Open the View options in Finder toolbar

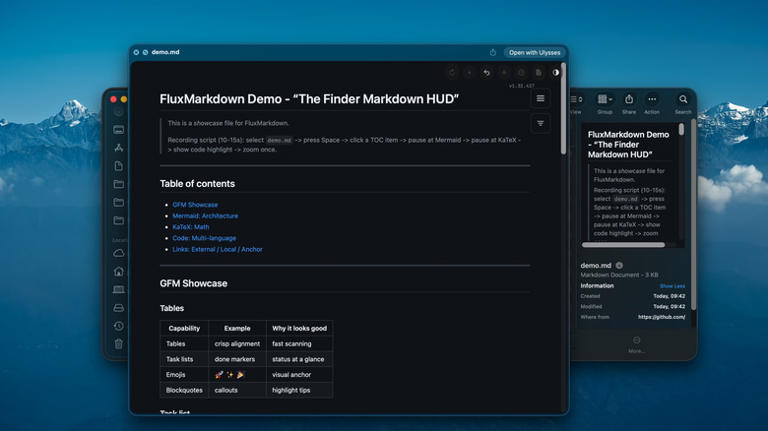(576, 99)
